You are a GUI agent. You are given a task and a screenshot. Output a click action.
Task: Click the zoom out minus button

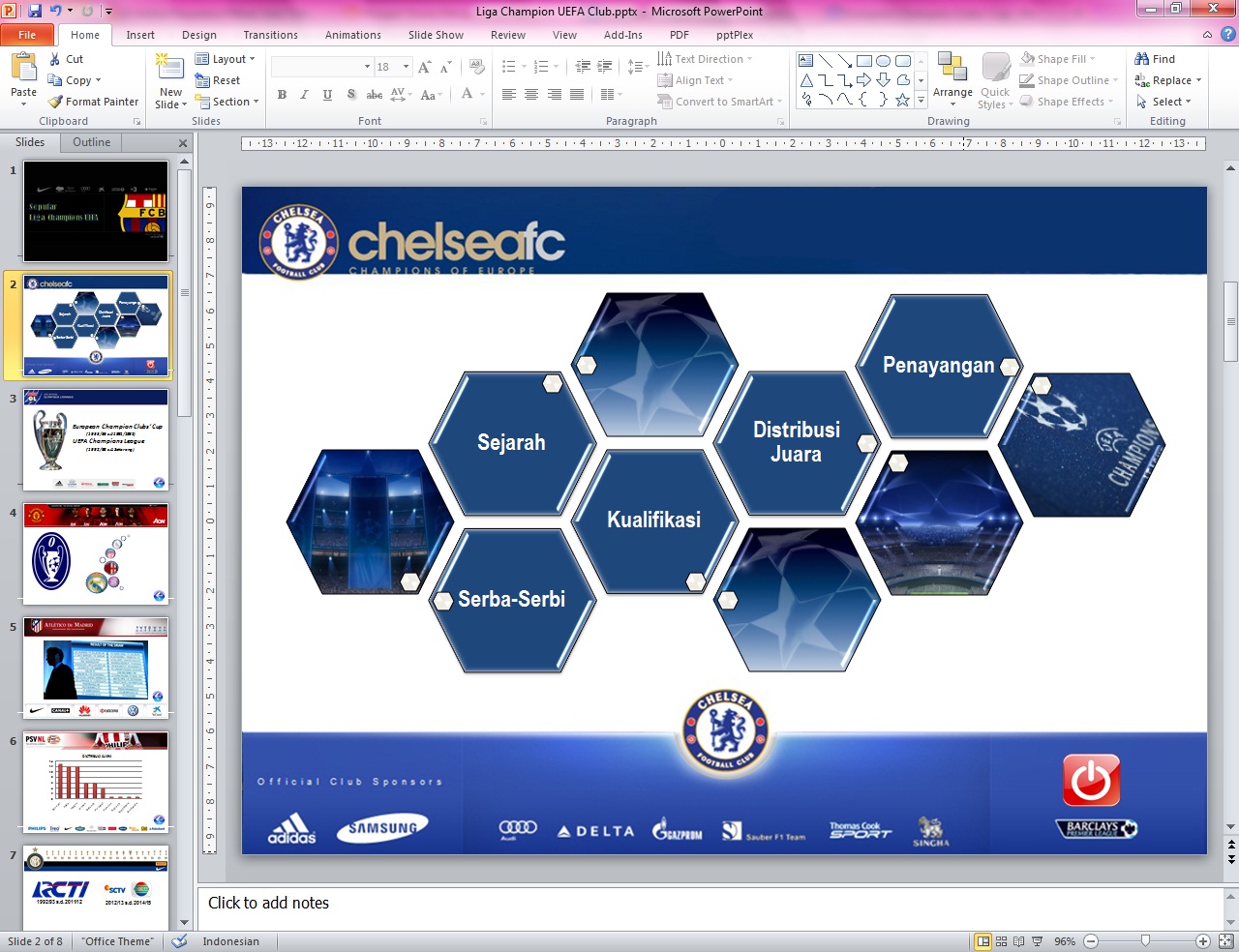[1091, 941]
